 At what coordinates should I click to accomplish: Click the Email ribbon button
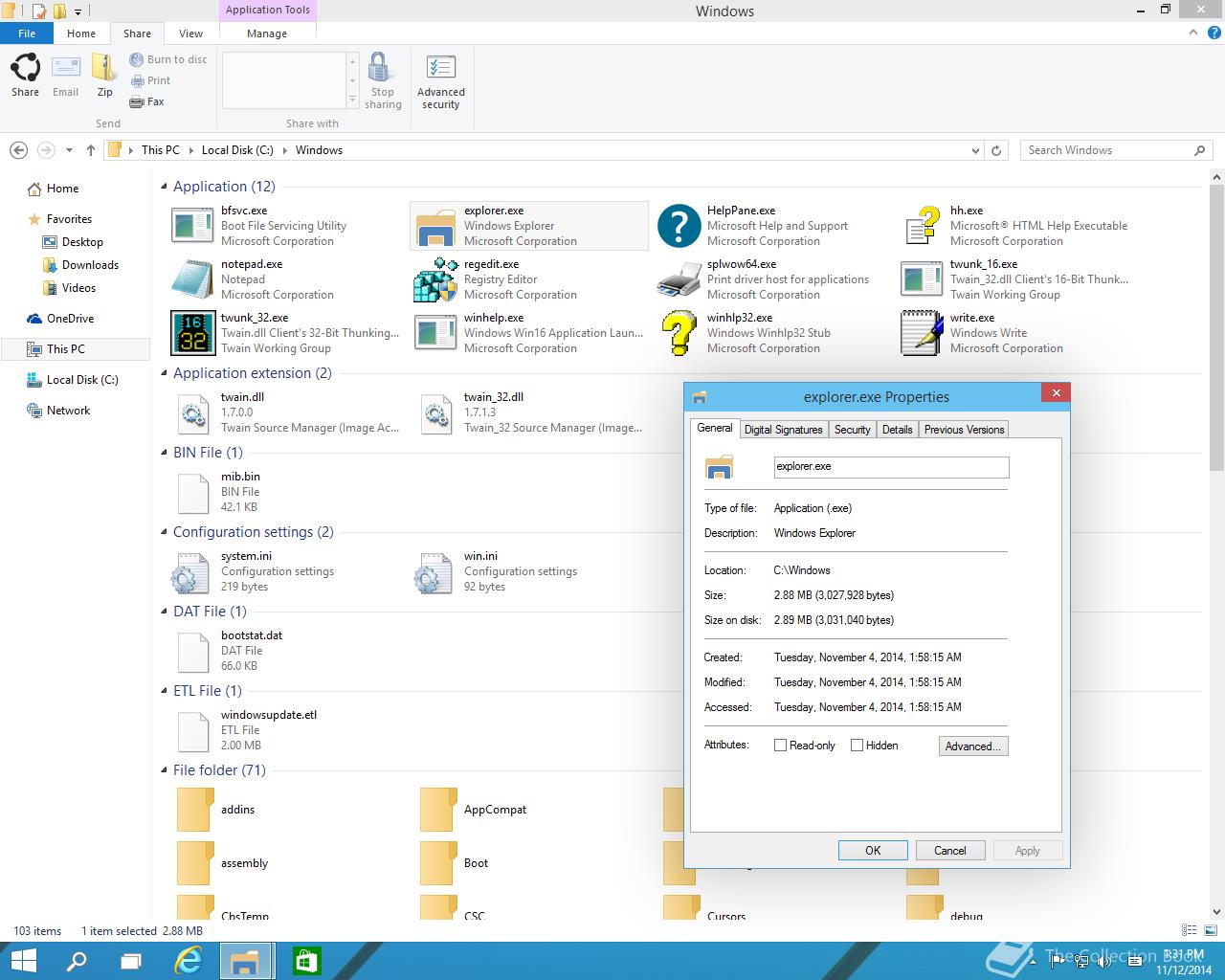pos(65,77)
